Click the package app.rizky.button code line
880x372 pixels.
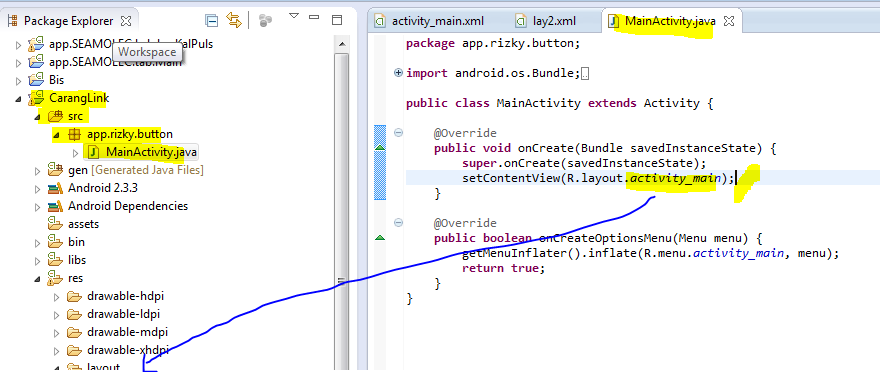tap(492, 43)
